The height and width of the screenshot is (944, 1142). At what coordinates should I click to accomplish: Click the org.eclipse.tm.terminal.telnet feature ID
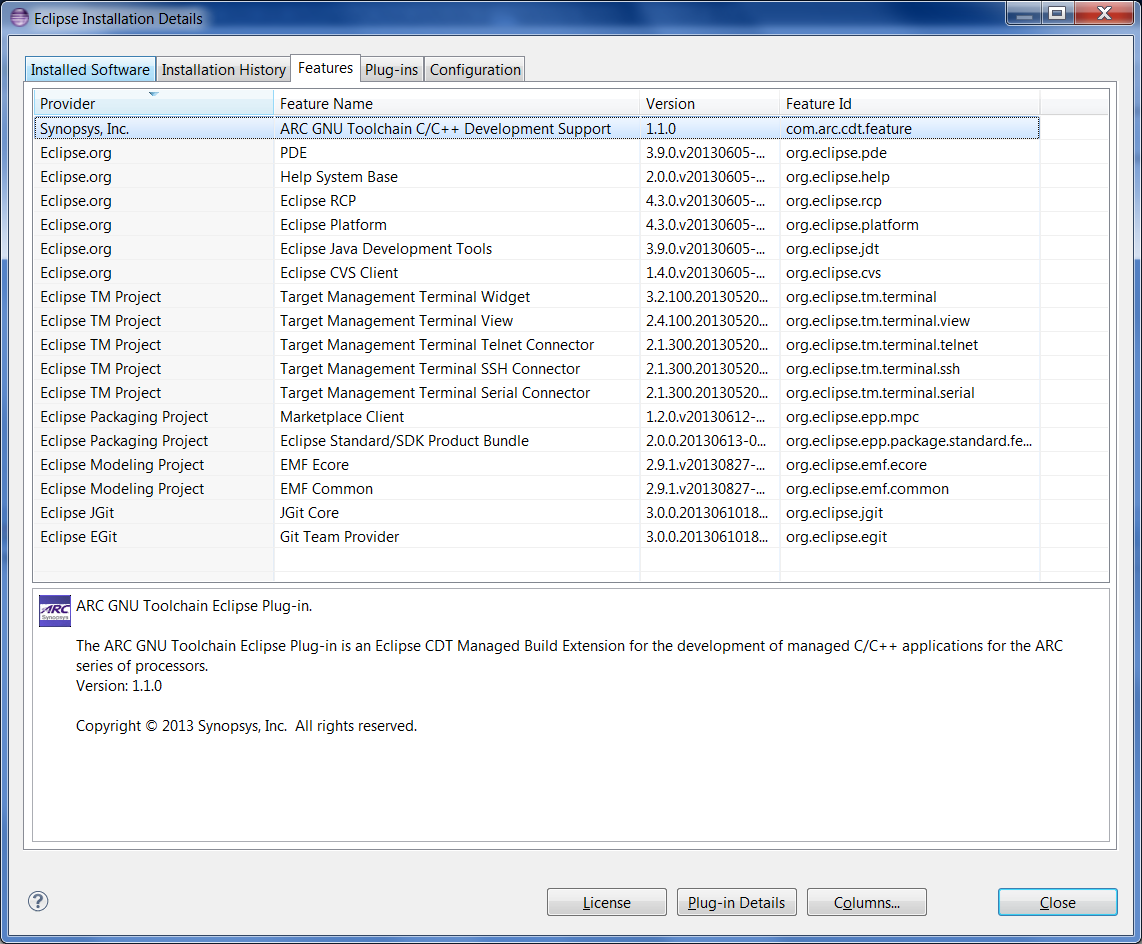[882, 345]
